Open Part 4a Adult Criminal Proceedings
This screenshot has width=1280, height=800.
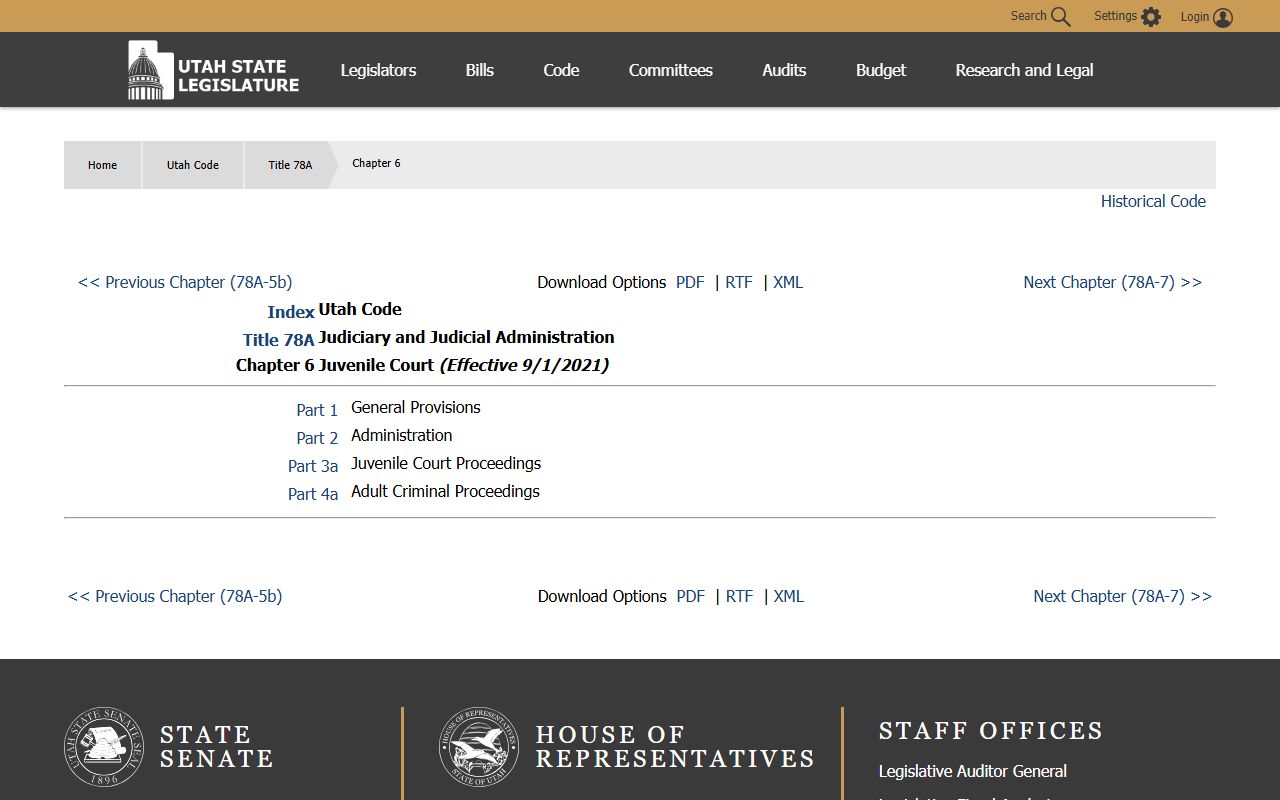pyautogui.click(x=313, y=494)
